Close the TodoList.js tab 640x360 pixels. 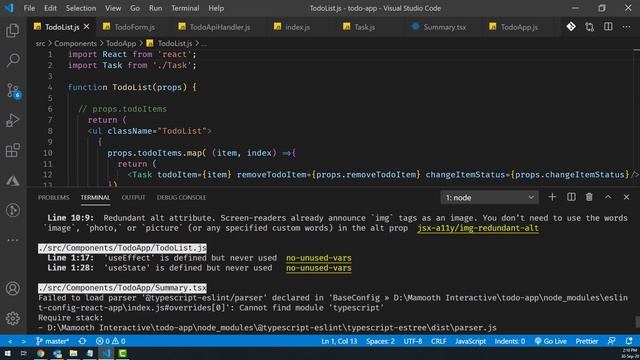click(x=87, y=27)
